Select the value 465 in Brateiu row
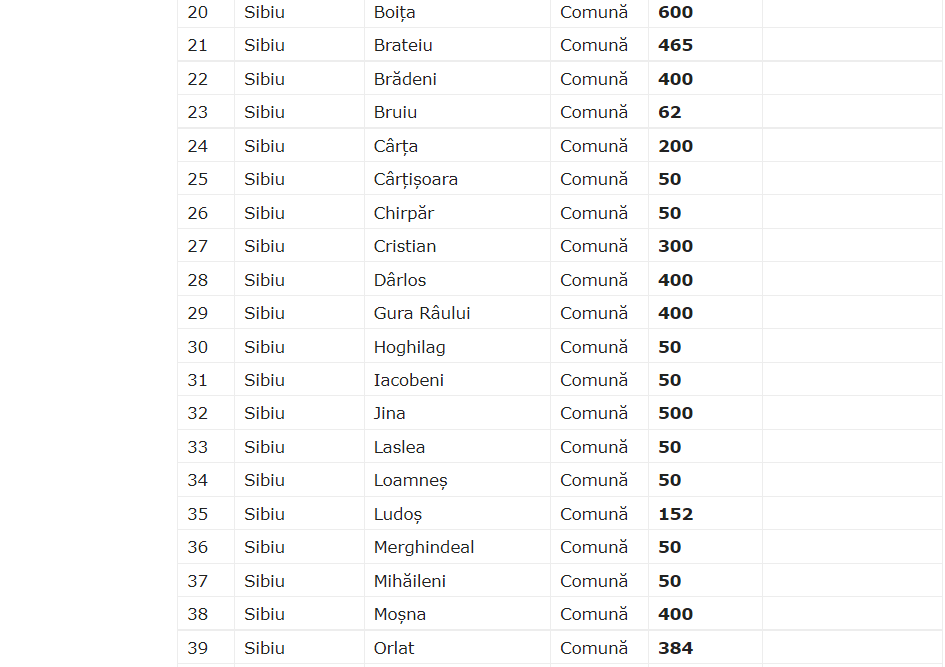 675,45
